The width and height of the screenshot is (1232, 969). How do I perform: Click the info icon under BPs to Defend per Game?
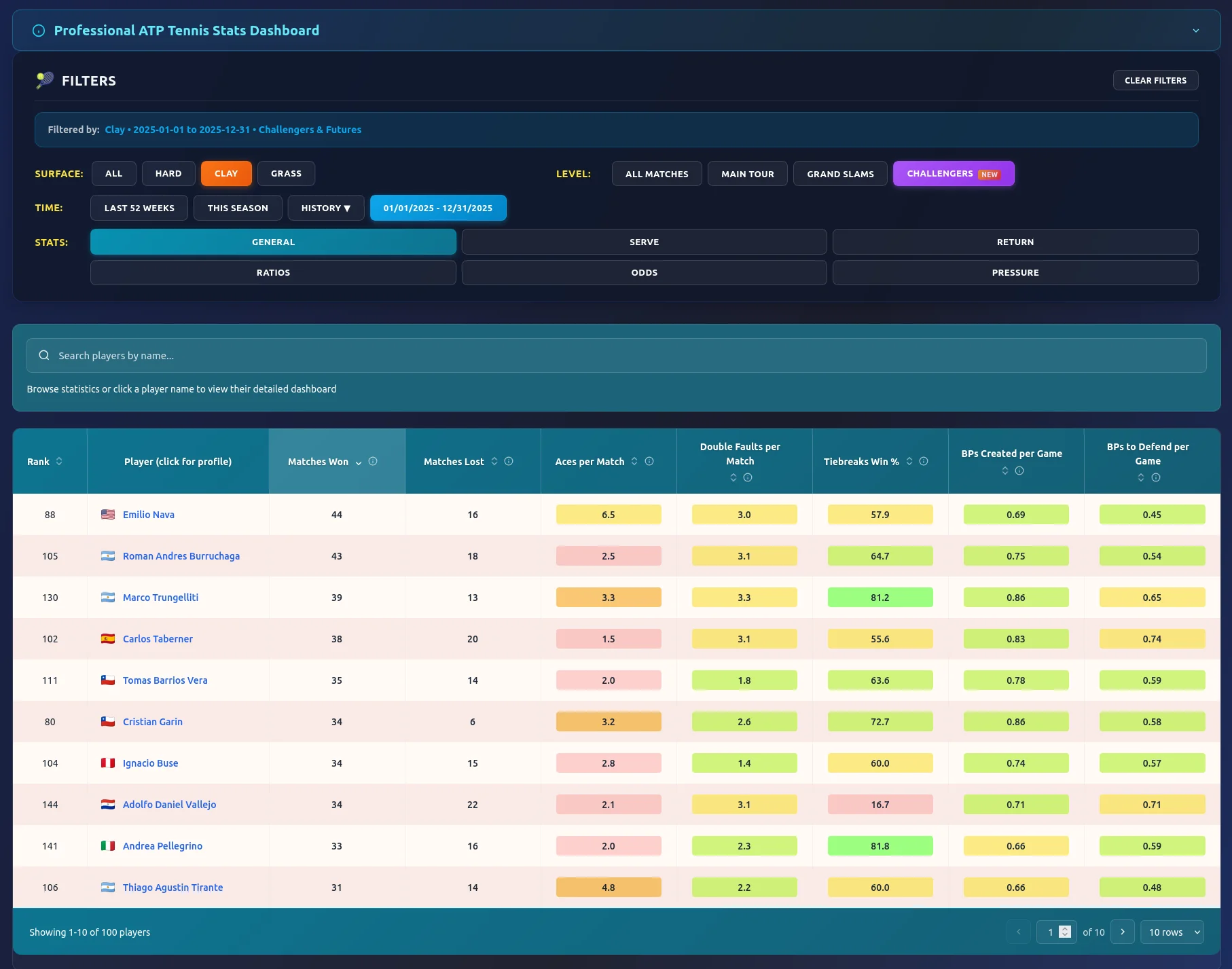click(x=1156, y=477)
